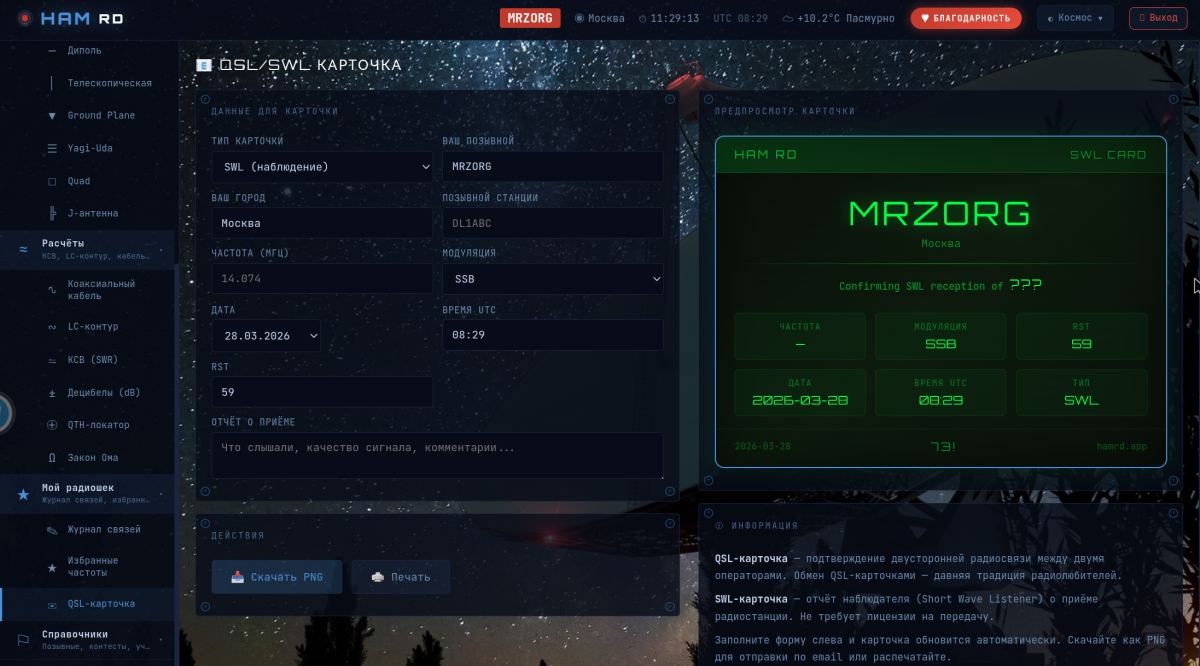The image size is (1200, 666).
Task: Click the SWL CARD label in preview
Action: [x=1108, y=155]
